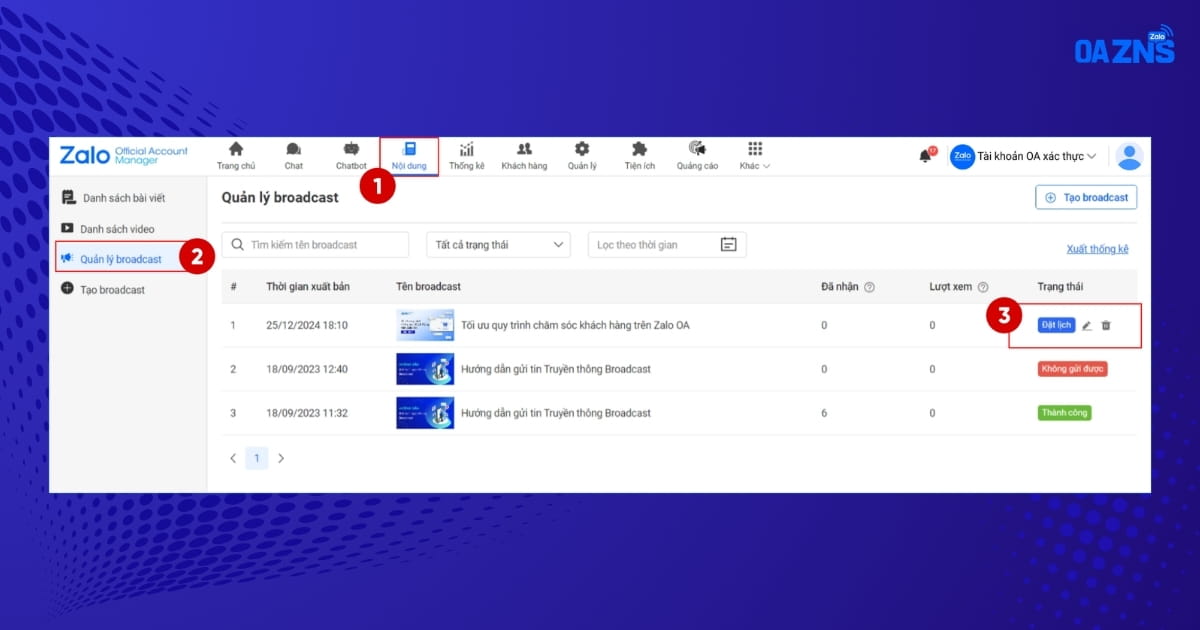The width and height of the screenshot is (1200, 630).
Task: Open thumbnail of Tối ưu quy trình broadcast
Action: pyautogui.click(x=425, y=325)
